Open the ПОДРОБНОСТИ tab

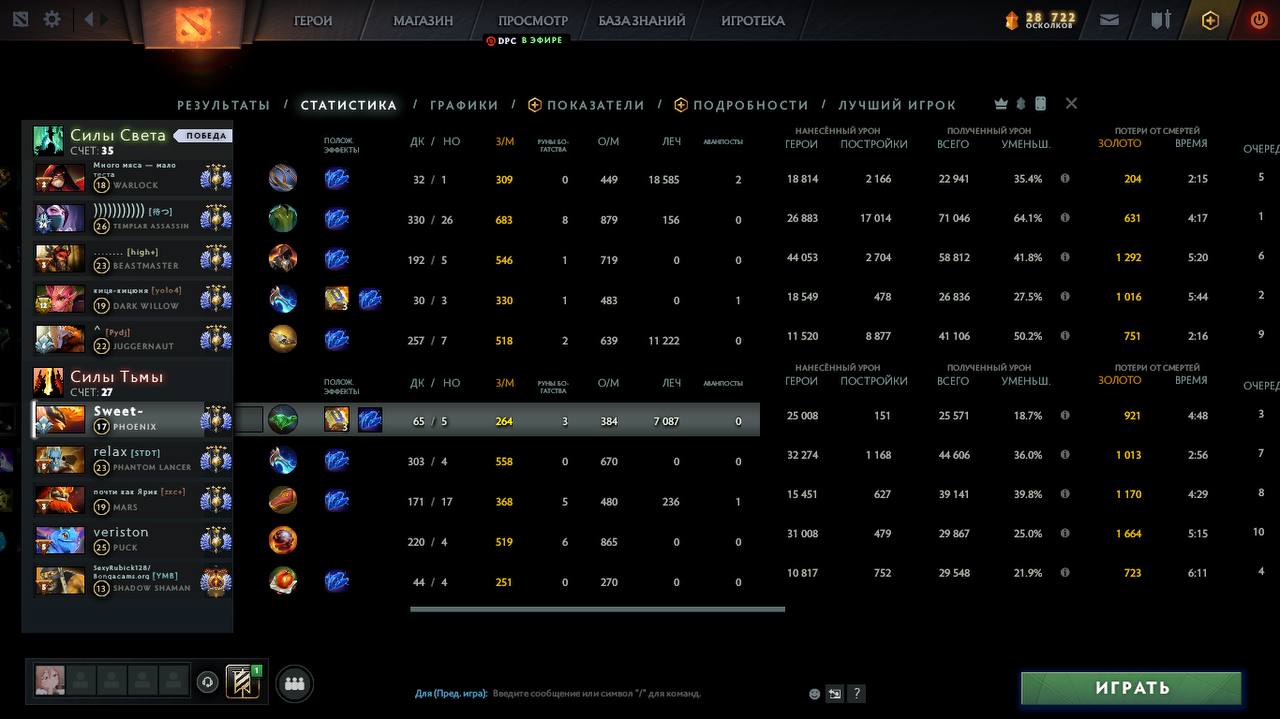pyautogui.click(x=741, y=105)
